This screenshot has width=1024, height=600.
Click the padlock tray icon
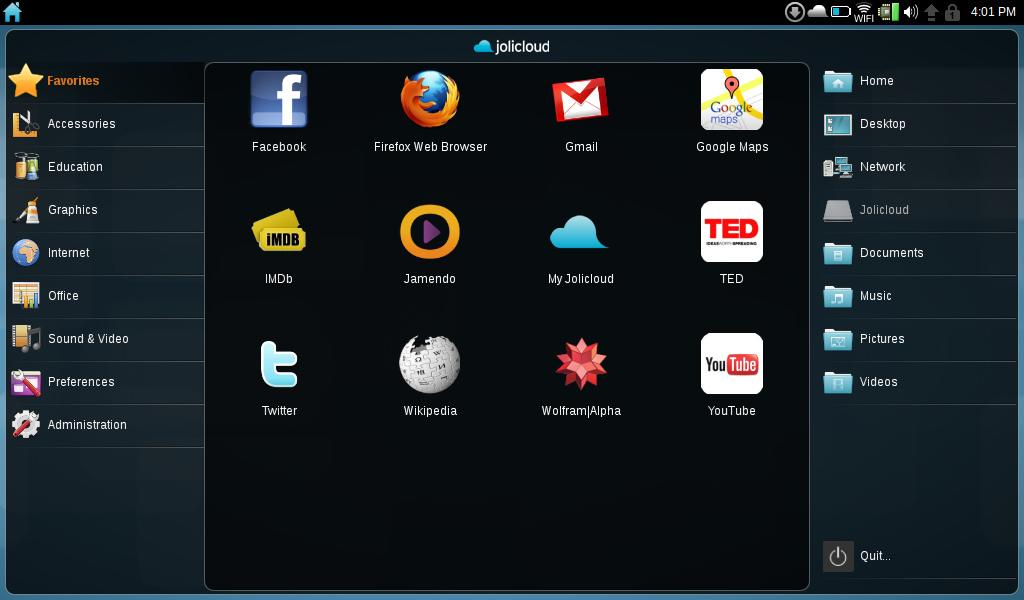952,12
